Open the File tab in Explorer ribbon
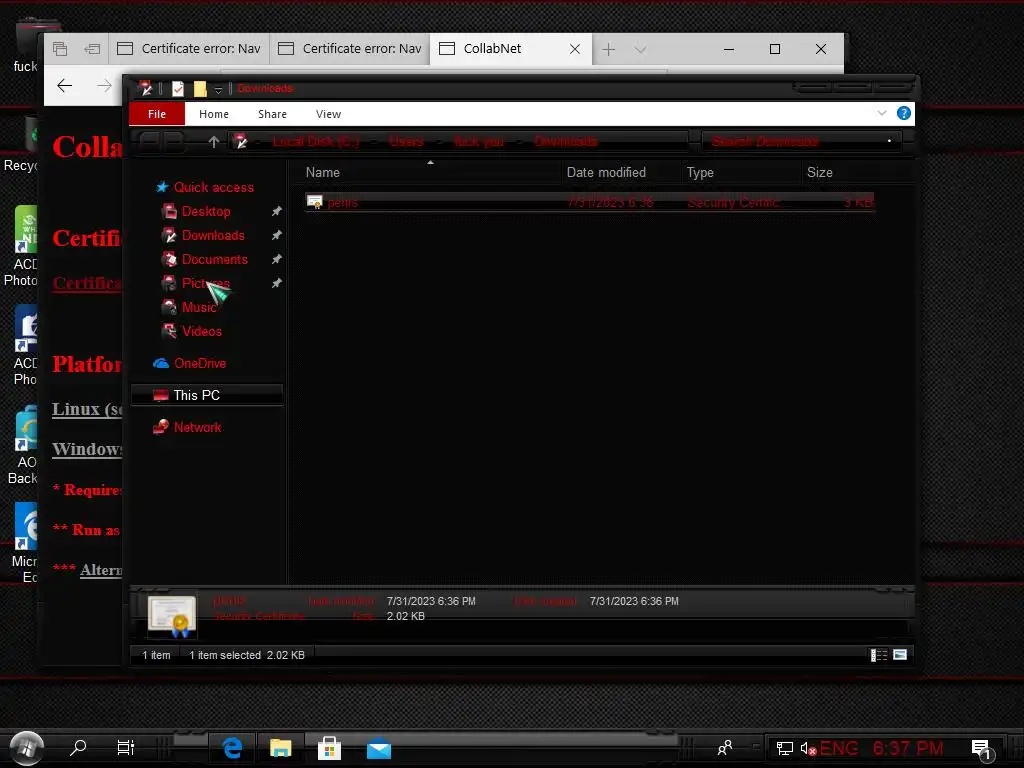Viewport: 1024px width, 768px height. pos(157,114)
